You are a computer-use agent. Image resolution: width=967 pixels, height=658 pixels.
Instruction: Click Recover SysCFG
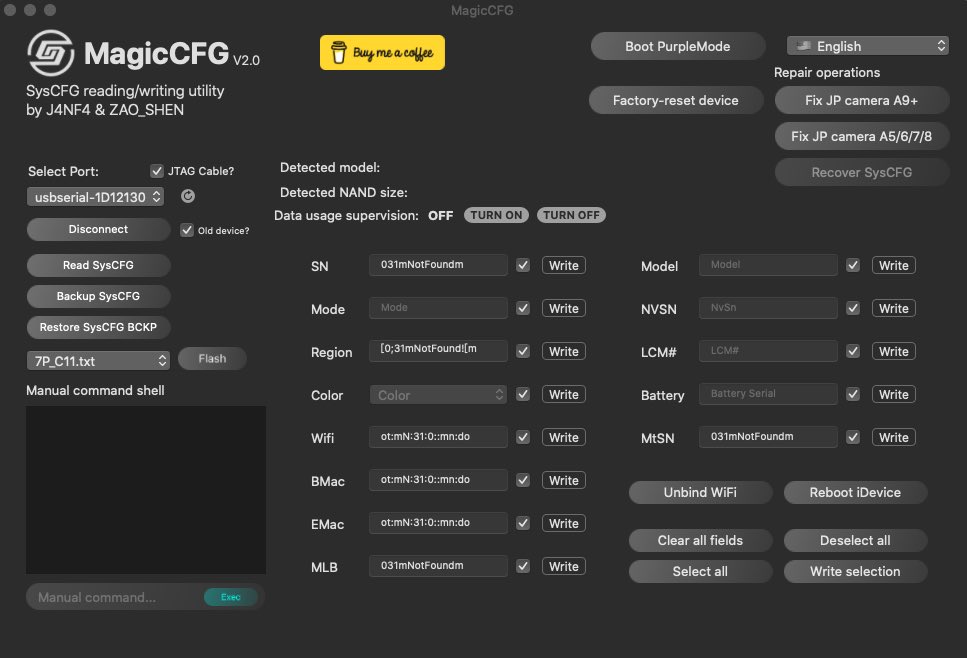coord(862,172)
